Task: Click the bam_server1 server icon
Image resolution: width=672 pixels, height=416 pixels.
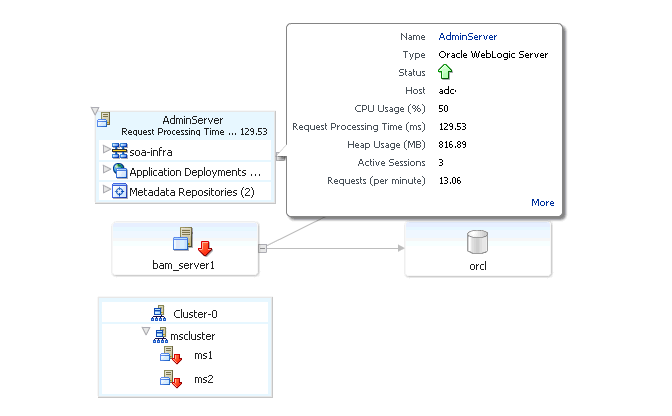Action: [x=183, y=239]
